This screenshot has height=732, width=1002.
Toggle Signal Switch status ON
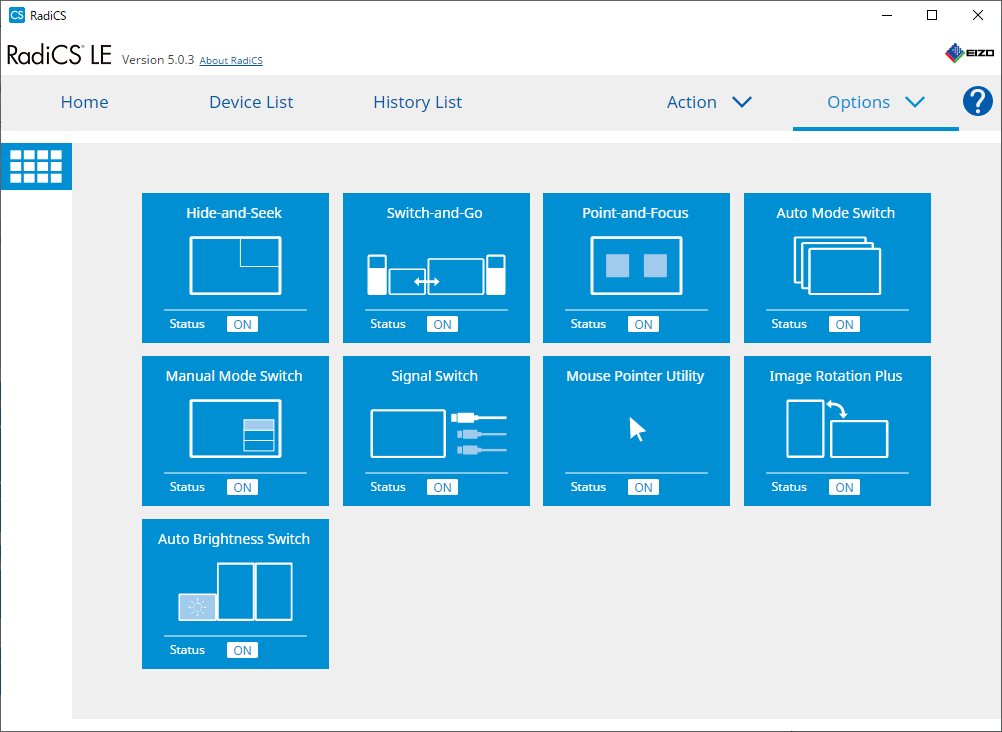[x=442, y=487]
